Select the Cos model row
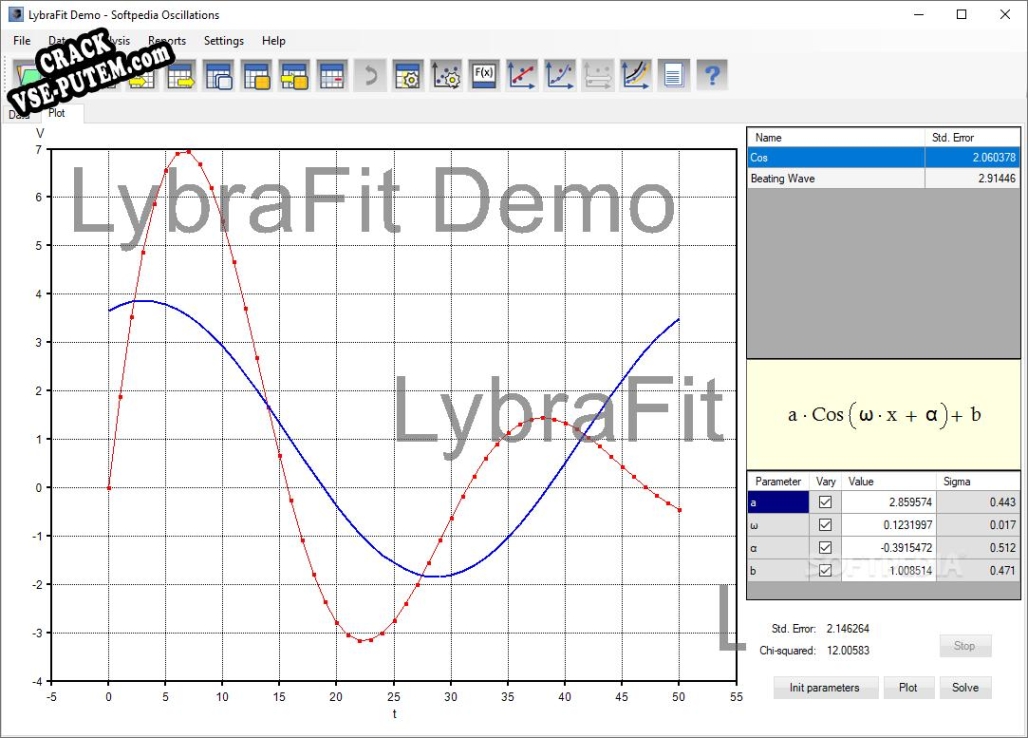This screenshot has width=1028, height=738. (884, 157)
